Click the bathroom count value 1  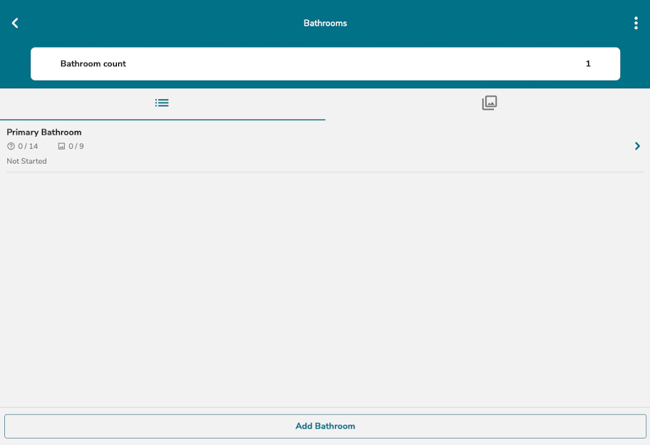(x=588, y=64)
